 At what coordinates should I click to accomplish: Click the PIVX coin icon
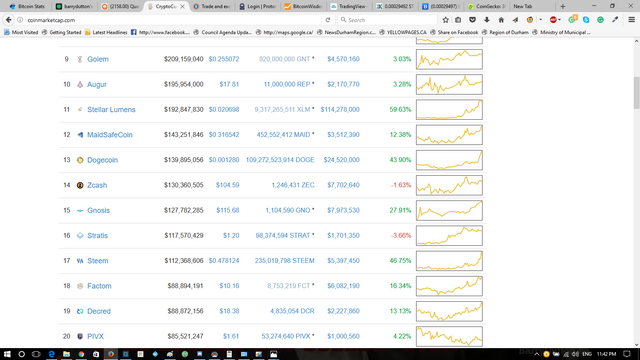coord(80,336)
